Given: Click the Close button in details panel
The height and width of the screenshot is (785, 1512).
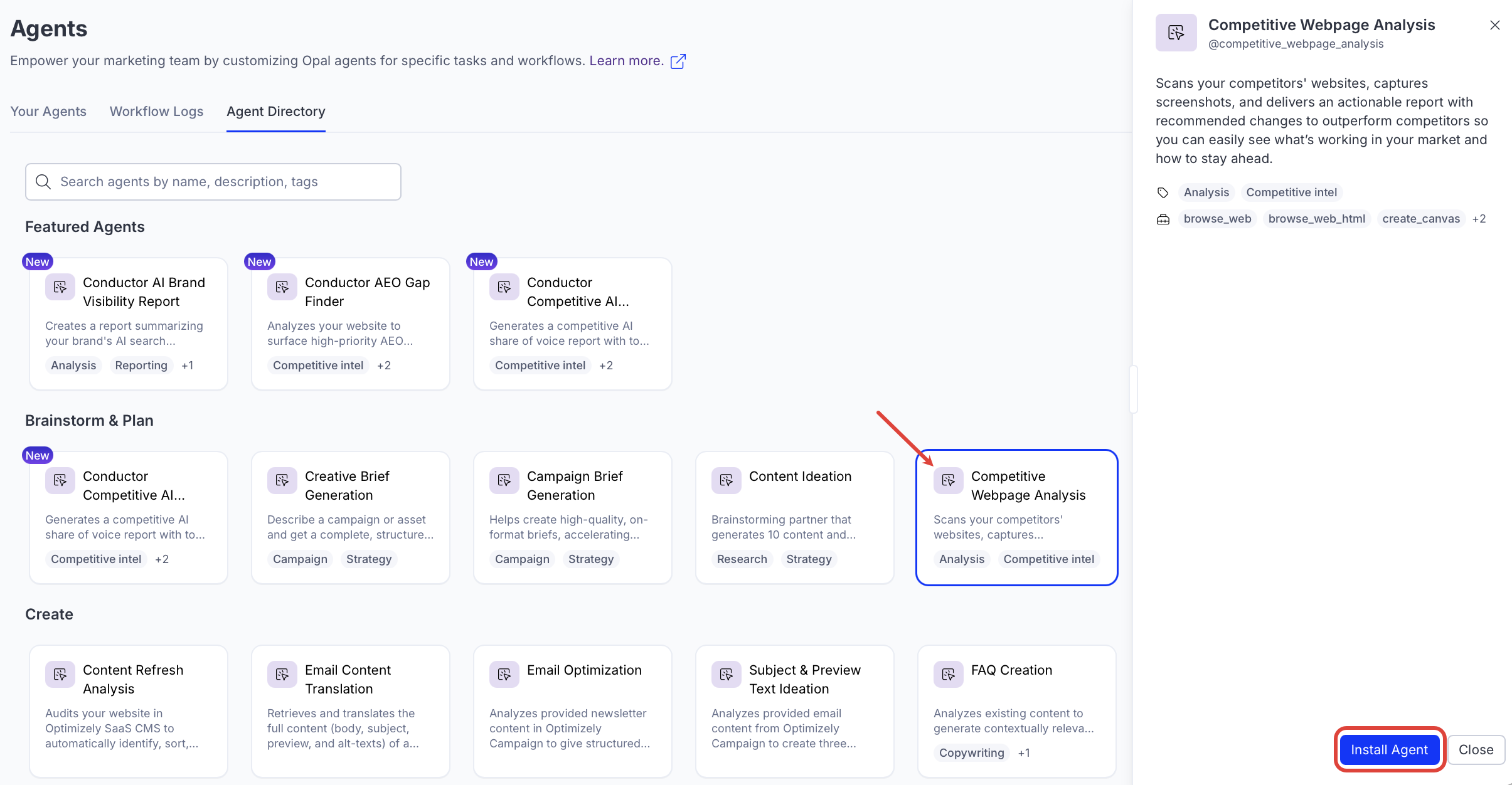Looking at the screenshot, I should pyautogui.click(x=1476, y=750).
